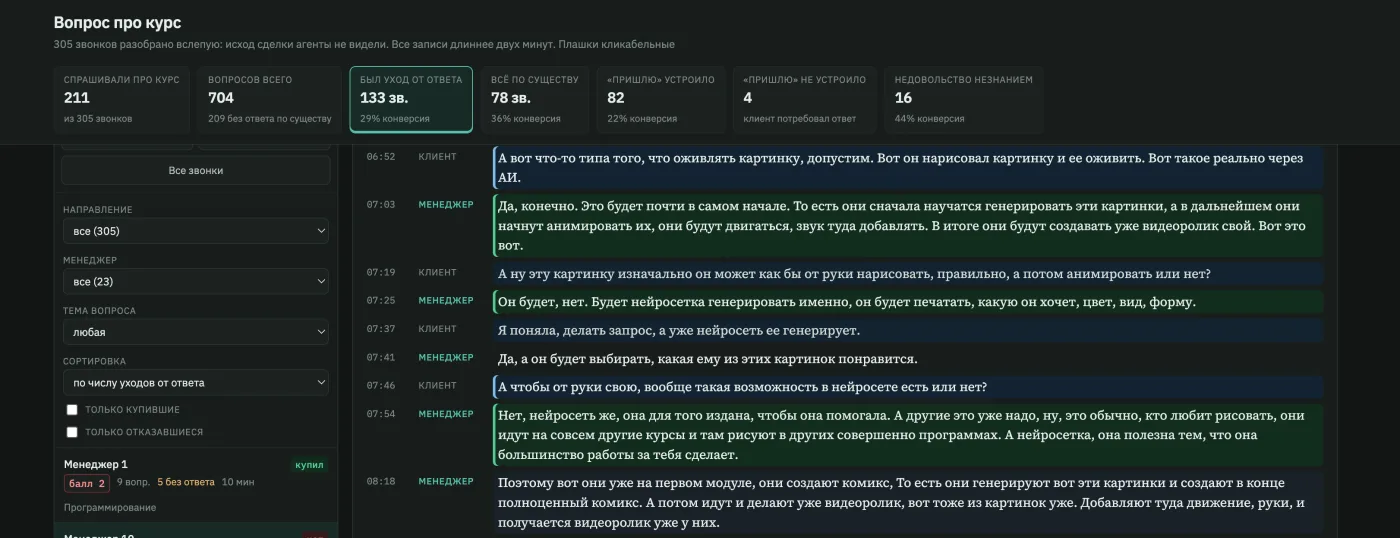This screenshot has height=538, width=1400.
Task: Open the Направление dropdown showing все (305)
Action: coord(196,231)
